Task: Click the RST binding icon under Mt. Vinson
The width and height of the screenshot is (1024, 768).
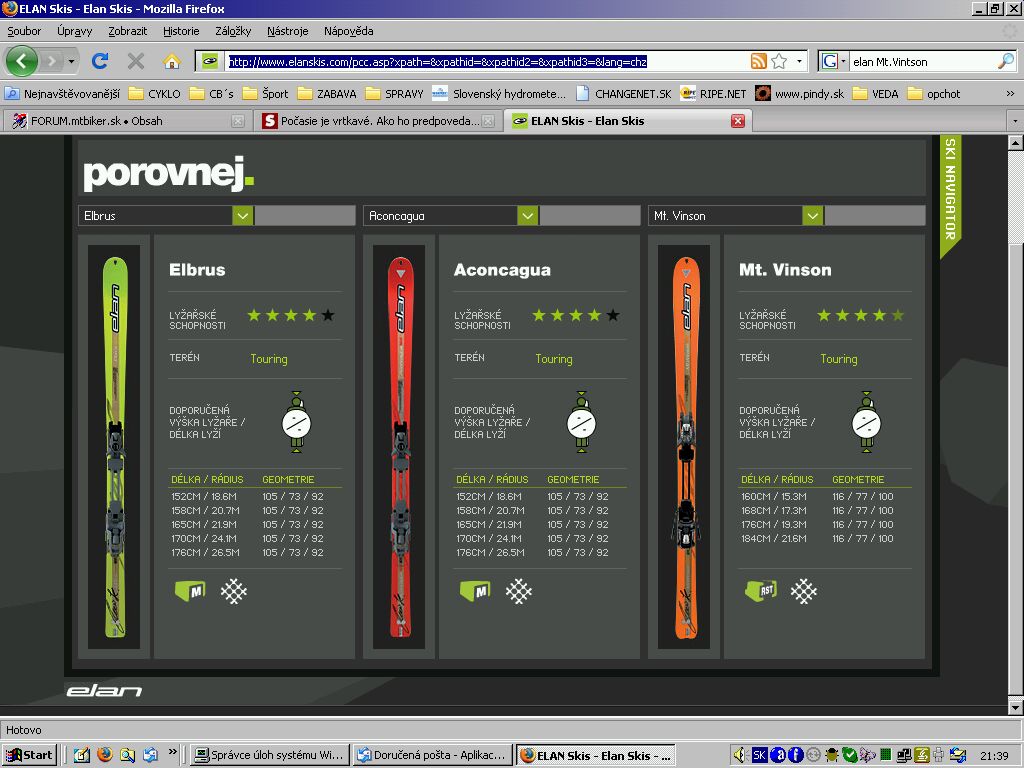Action: (760, 591)
